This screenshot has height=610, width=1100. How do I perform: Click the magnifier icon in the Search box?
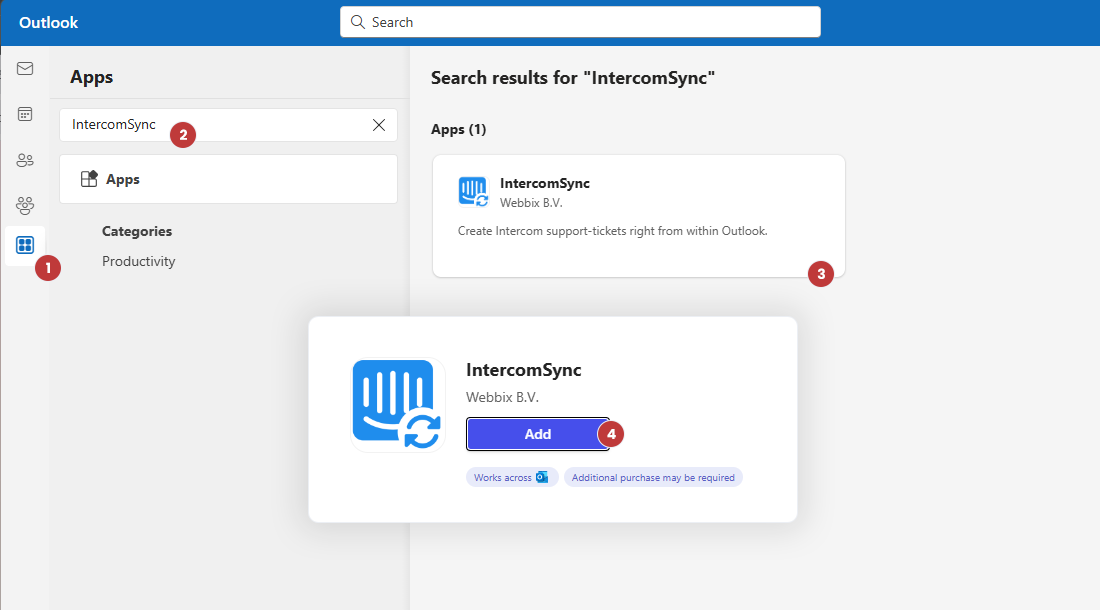[x=358, y=22]
